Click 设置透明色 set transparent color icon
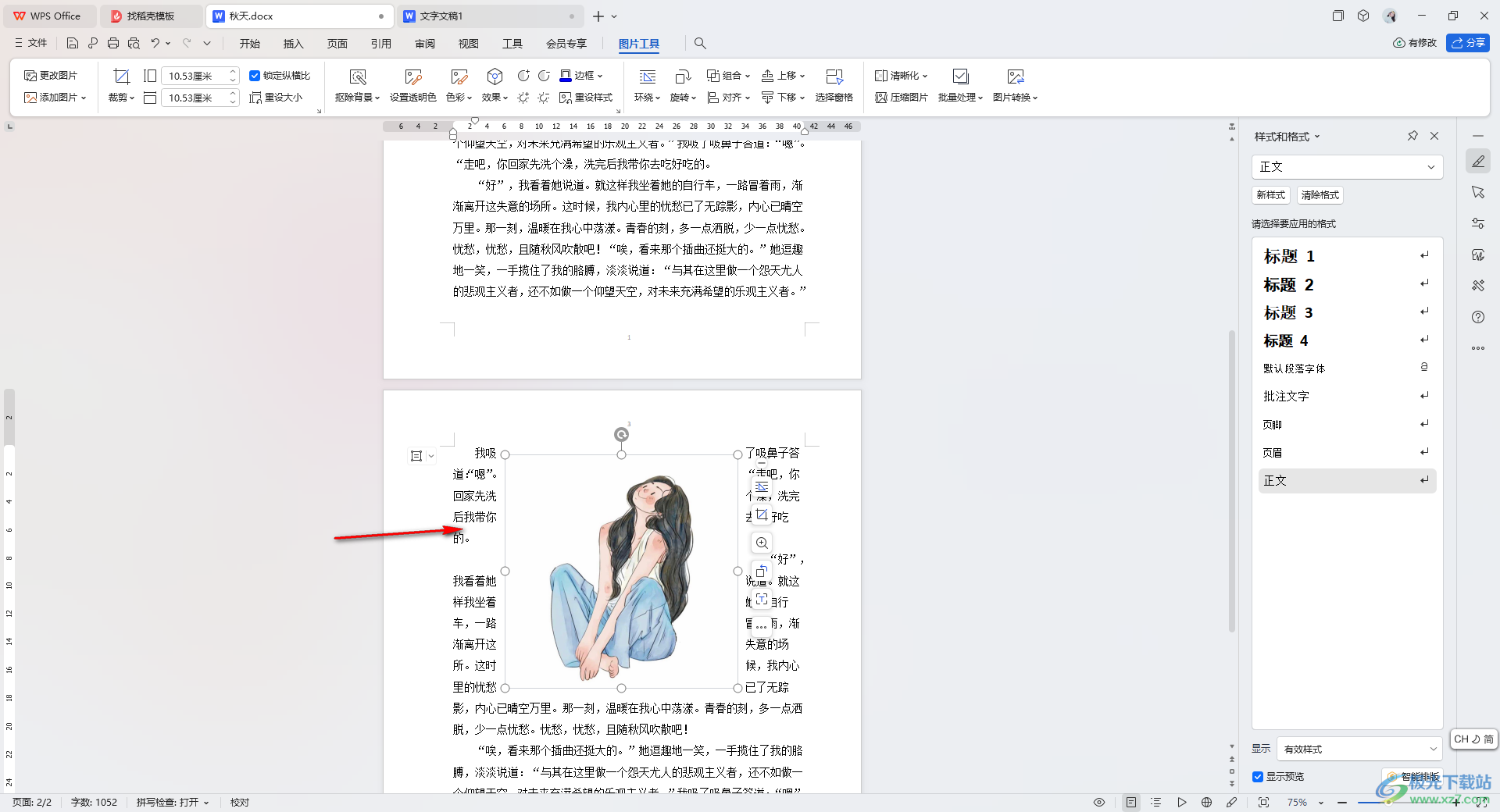 [413, 77]
